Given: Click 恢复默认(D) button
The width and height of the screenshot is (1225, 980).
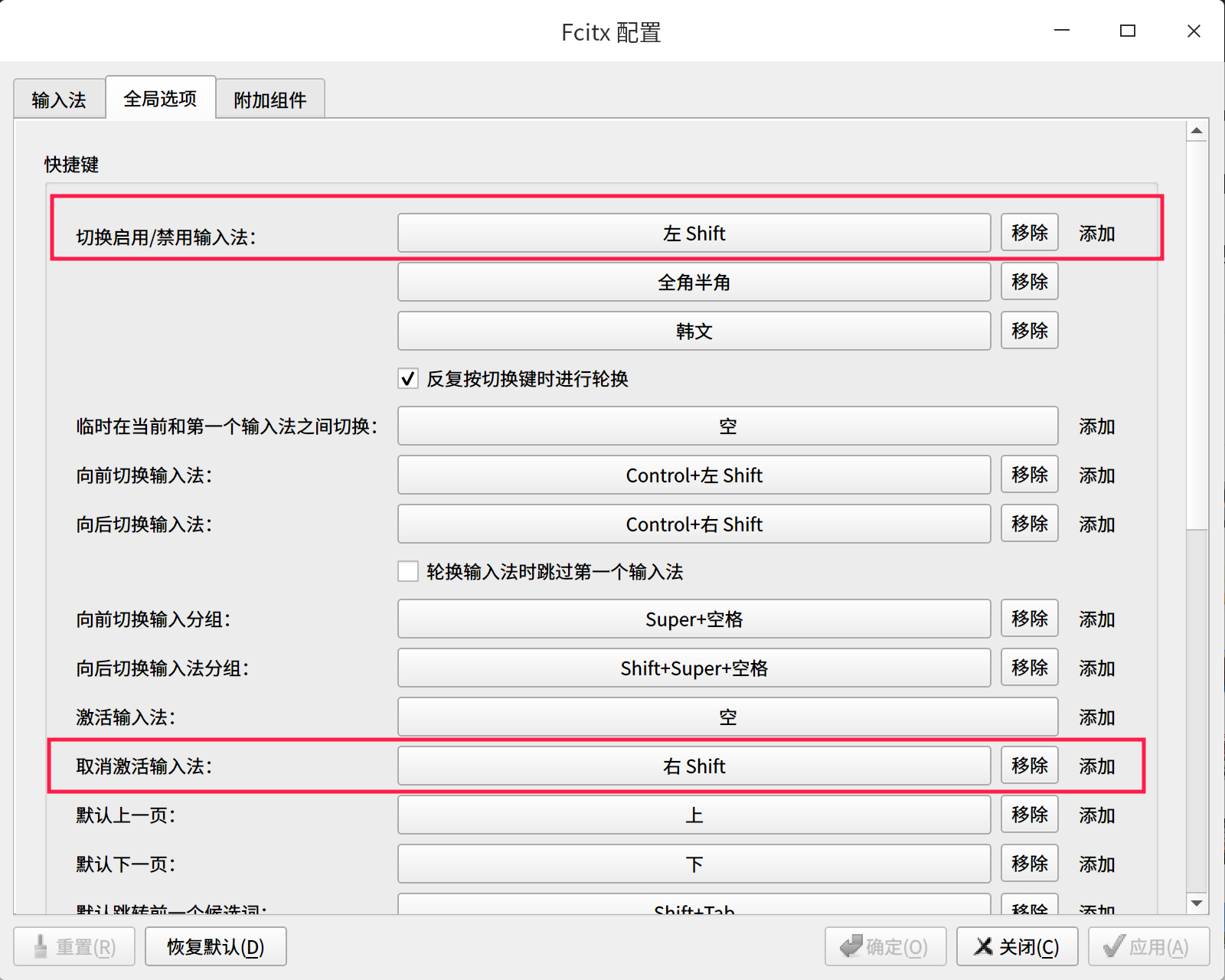Looking at the screenshot, I should click(x=216, y=946).
